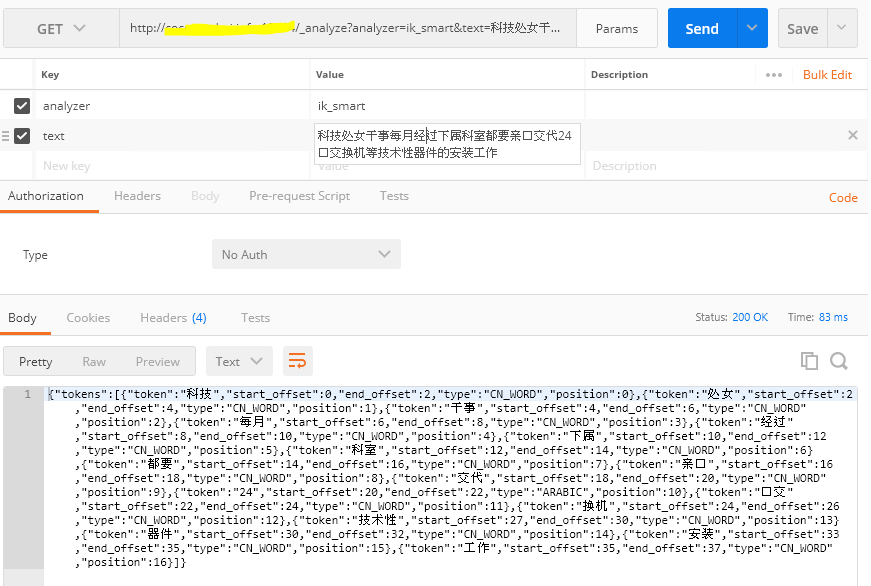871x586 pixels.
Task: Switch to the Cookies tab
Action: tap(88, 317)
